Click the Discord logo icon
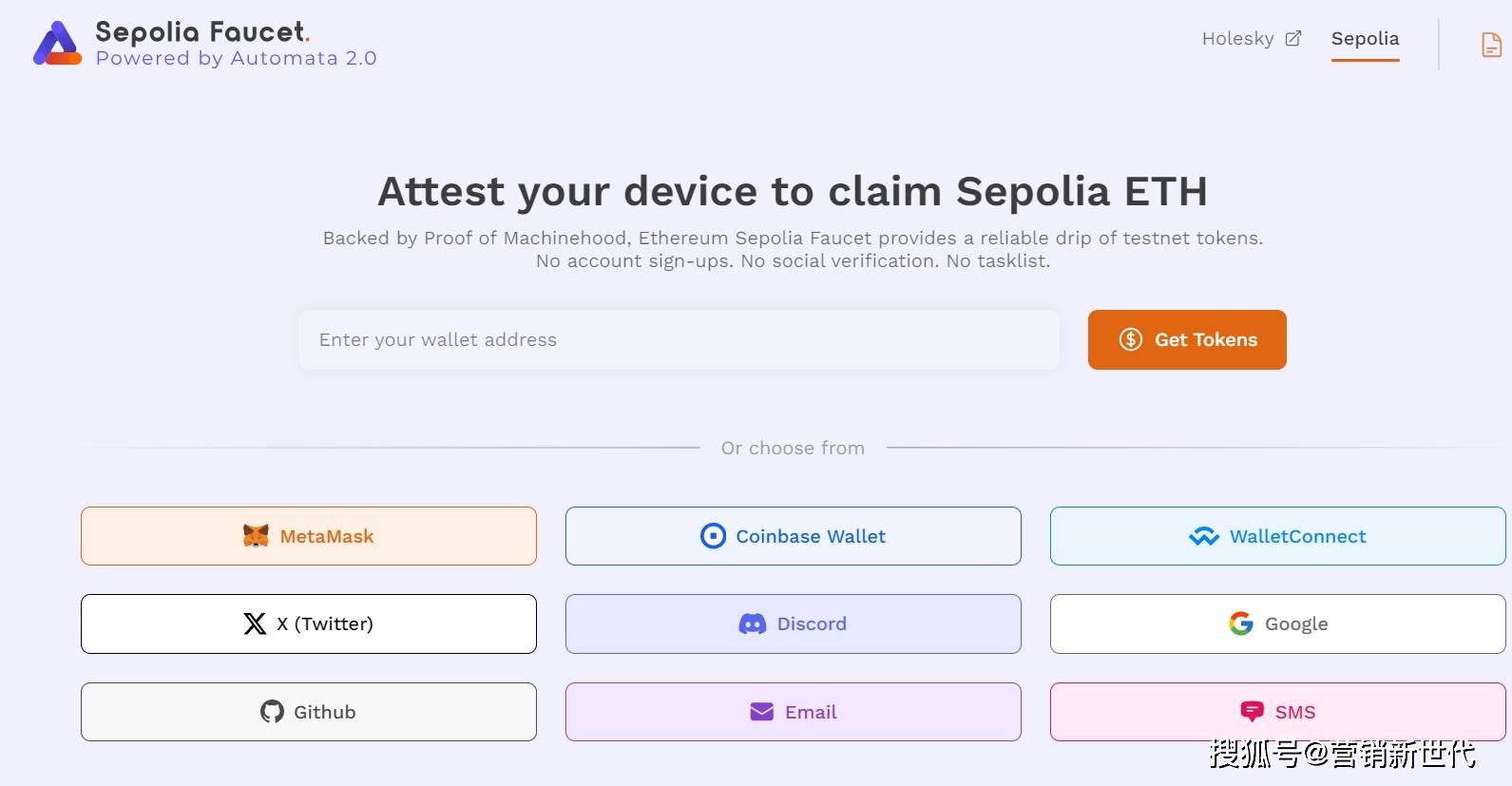Viewport: 1512px width, 786px height. (x=753, y=623)
